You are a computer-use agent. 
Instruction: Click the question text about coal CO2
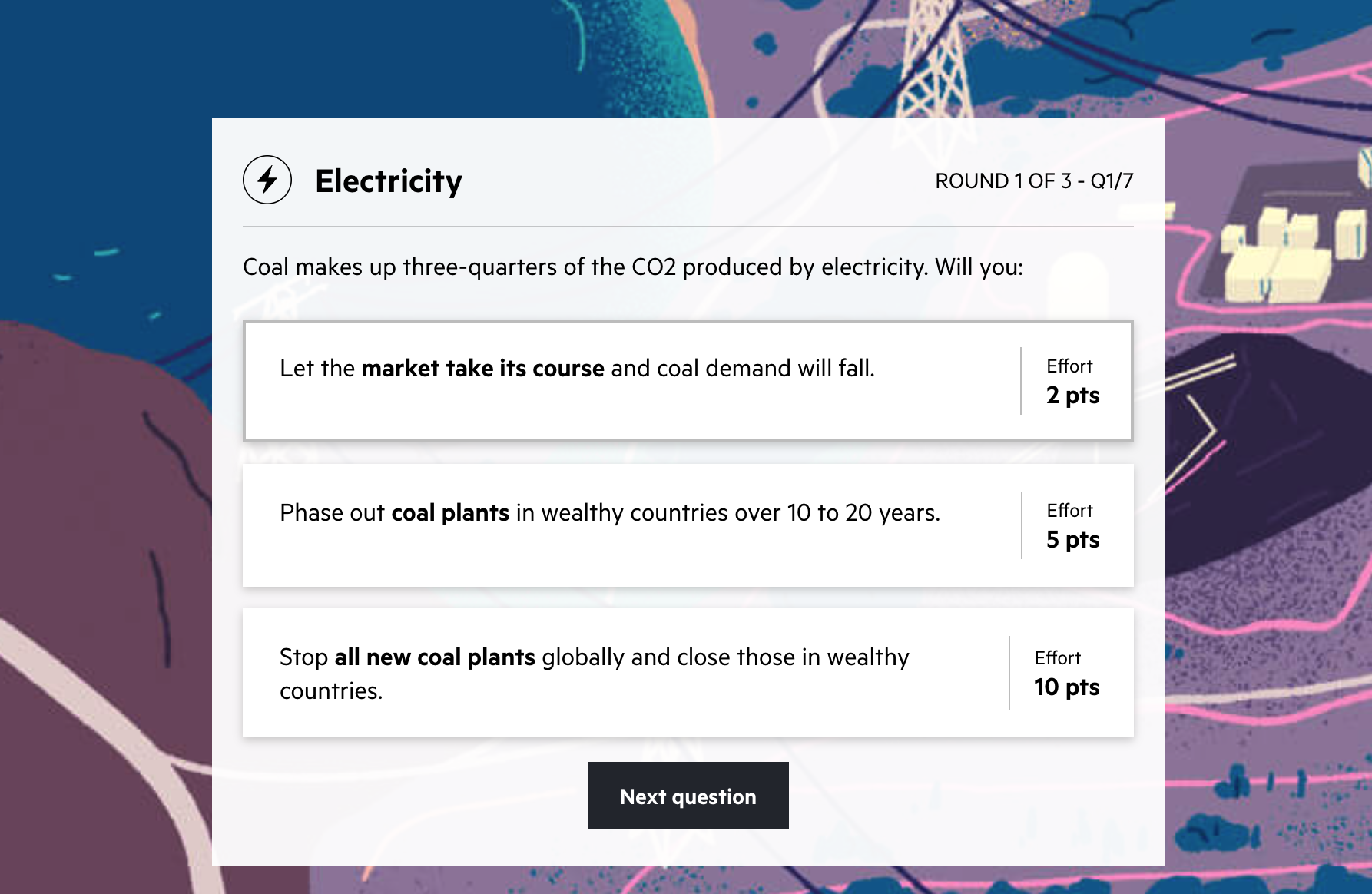pos(633,267)
